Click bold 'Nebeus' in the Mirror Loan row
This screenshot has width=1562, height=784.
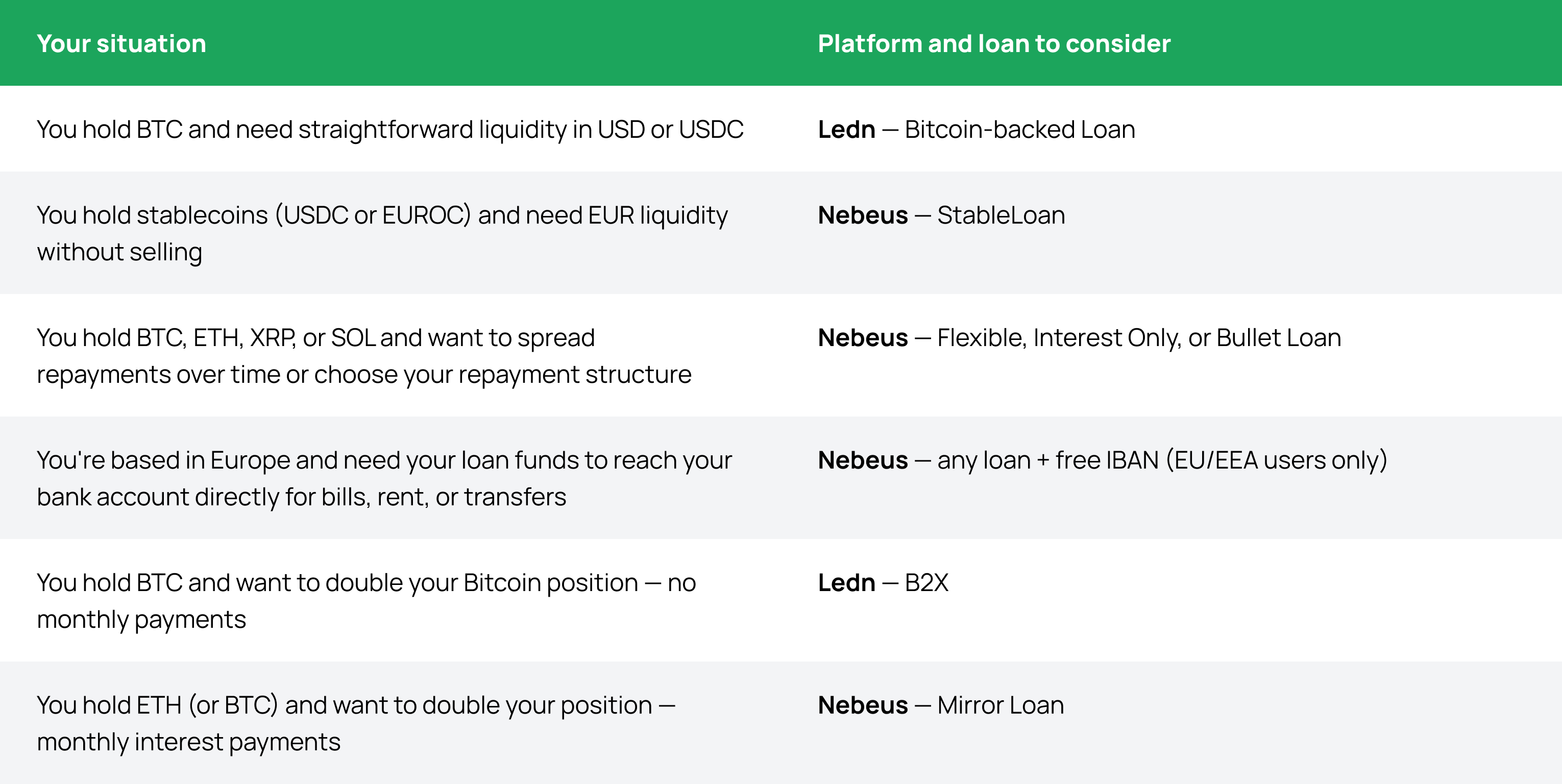tap(862, 705)
